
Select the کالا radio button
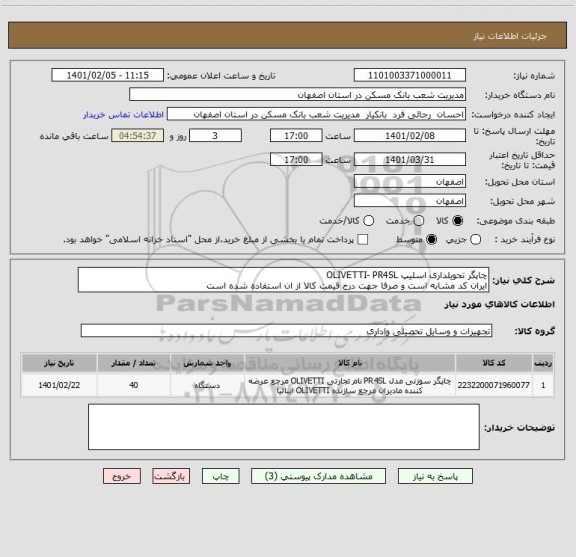tap(458, 221)
